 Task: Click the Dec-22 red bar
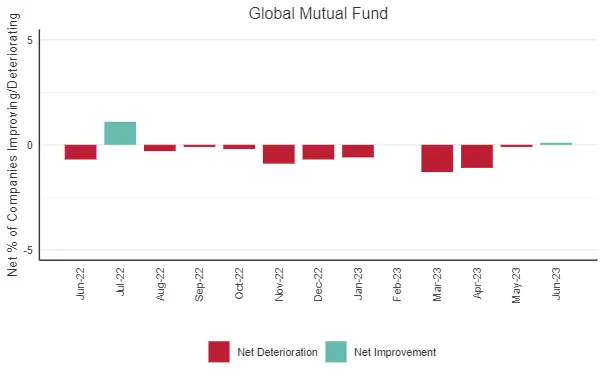point(318,152)
